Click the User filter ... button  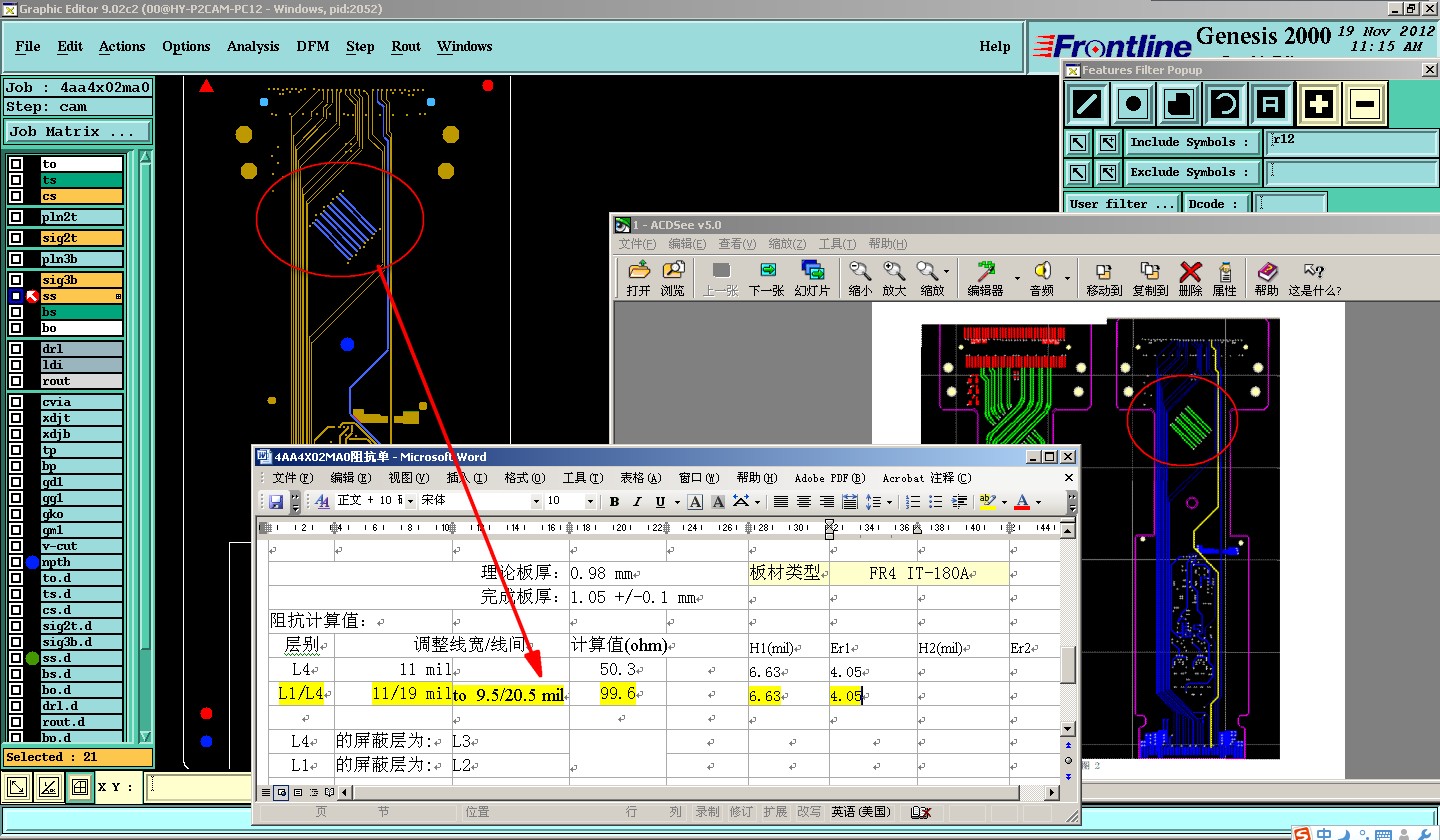pyautogui.click(x=1122, y=203)
